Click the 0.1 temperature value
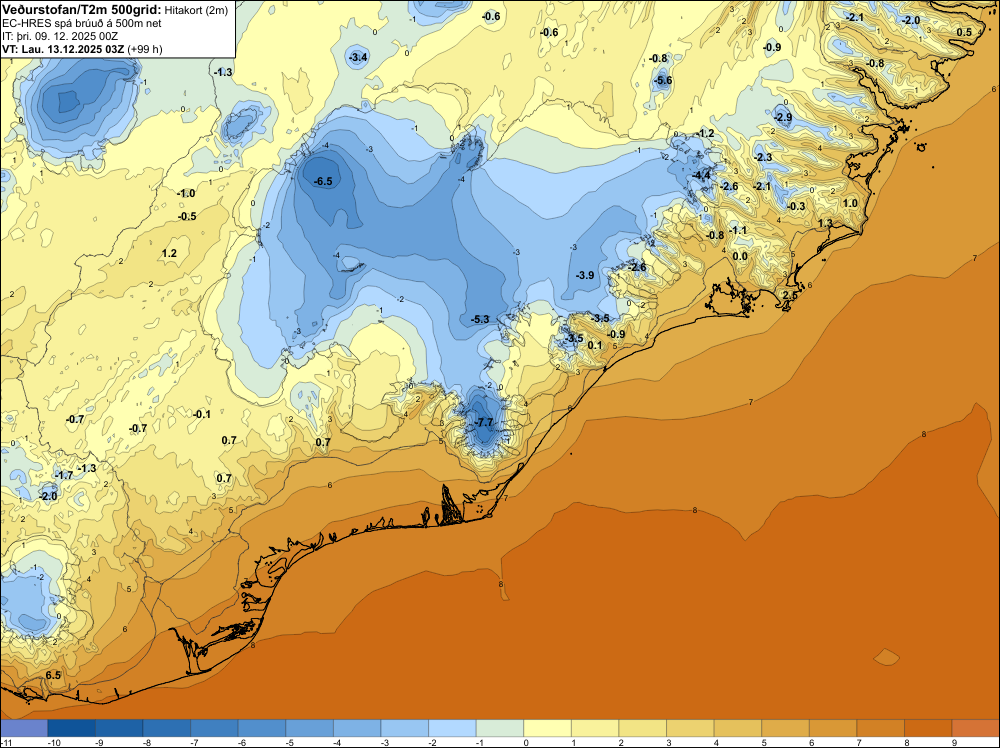The height and width of the screenshot is (748, 1000). tap(594, 346)
